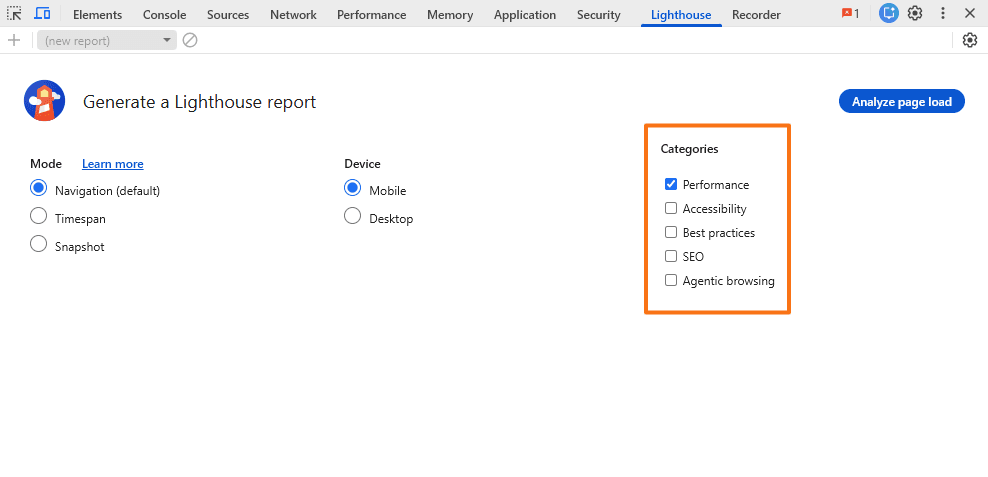Open the Learn more link

pyautogui.click(x=113, y=164)
